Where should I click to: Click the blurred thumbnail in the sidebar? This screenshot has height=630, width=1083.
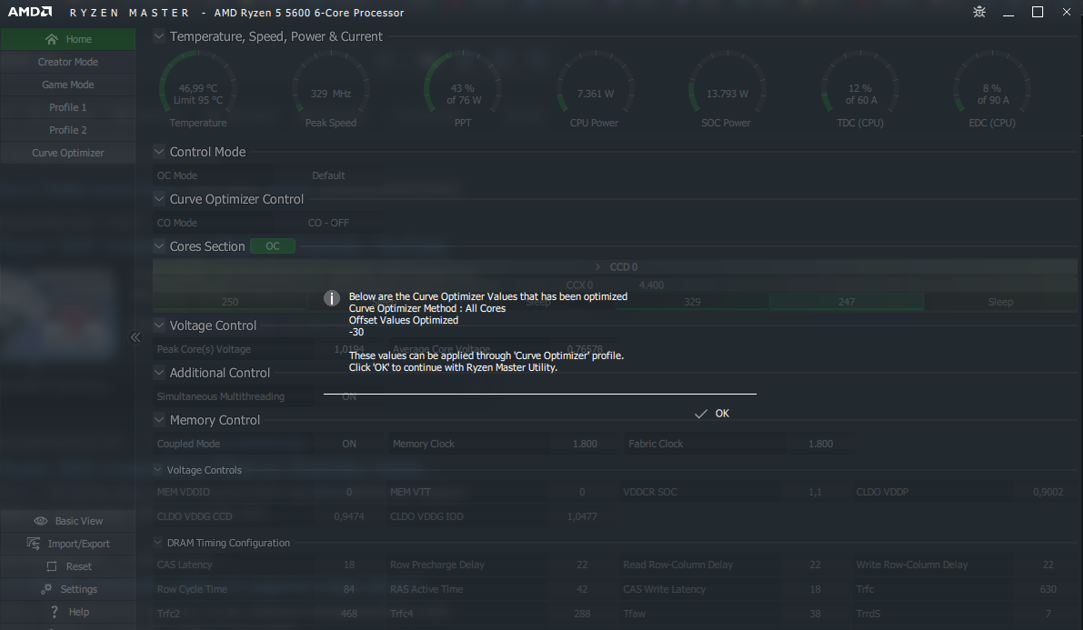[x=57, y=314]
